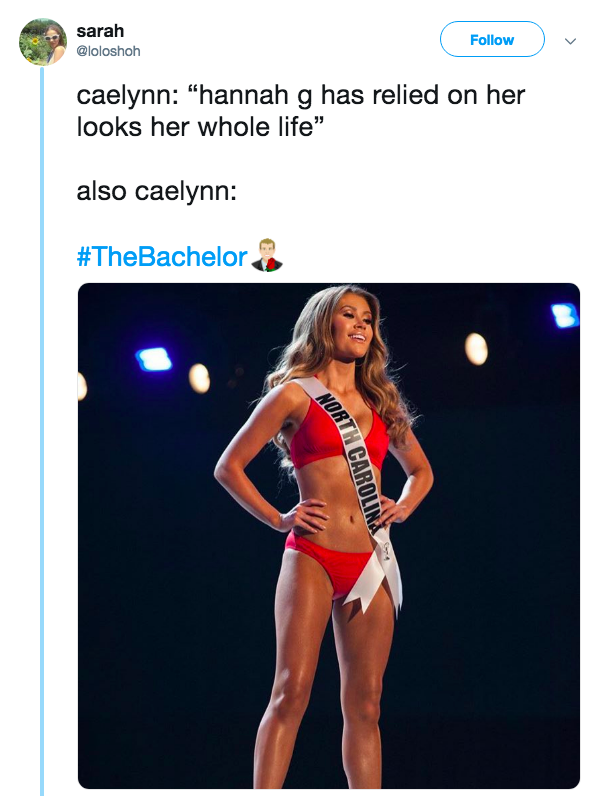Expand the tweet options chevron
607x796 pixels.
point(570,41)
